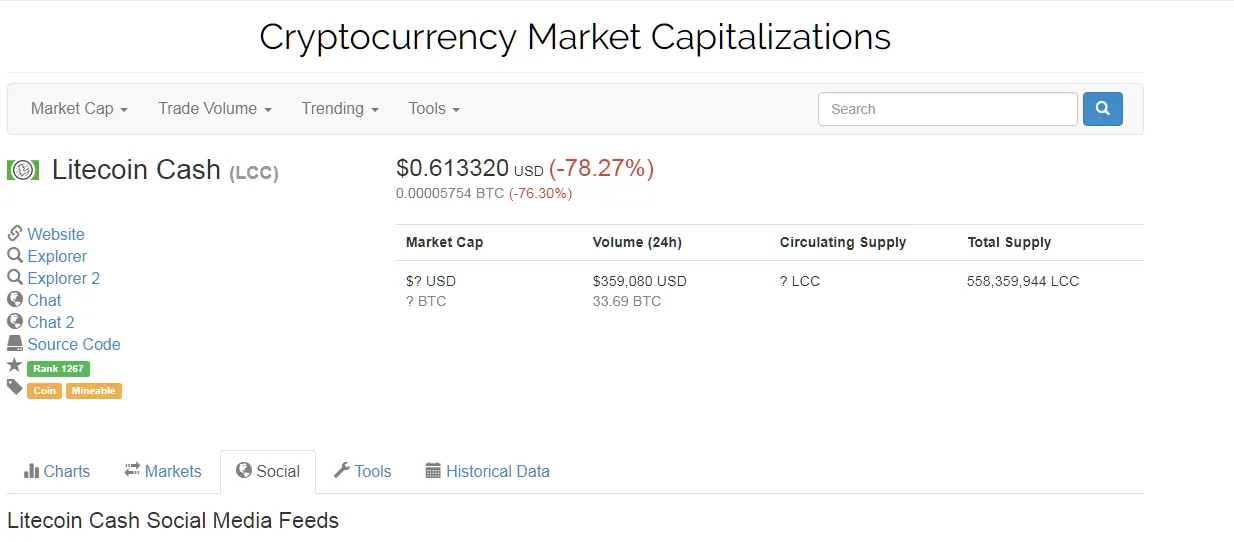Open the Tools tab with wrench icon

point(362,471)
